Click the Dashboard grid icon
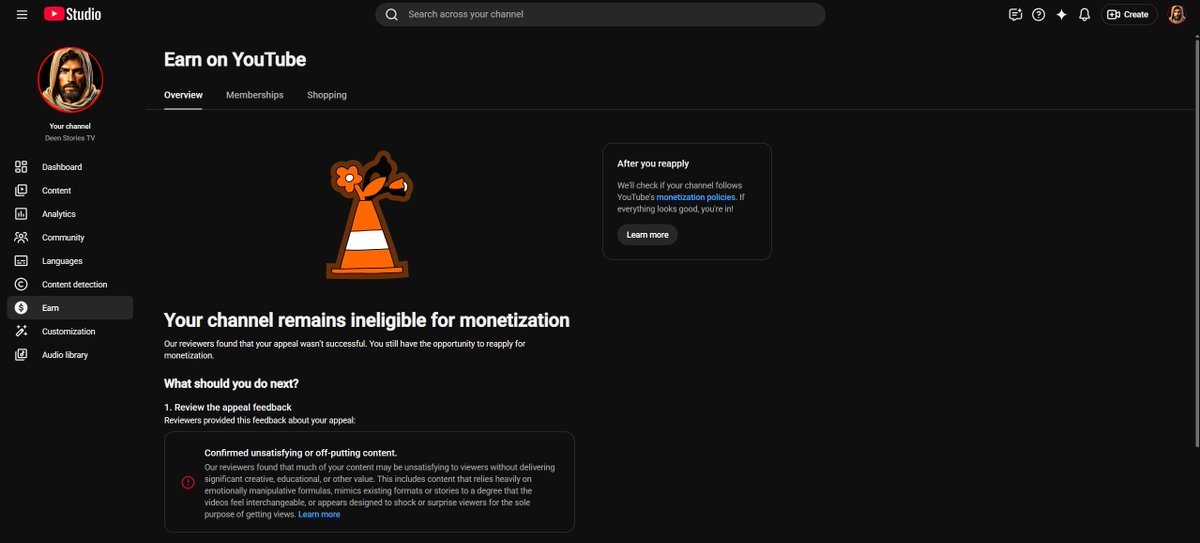 [x=21, y=167]
